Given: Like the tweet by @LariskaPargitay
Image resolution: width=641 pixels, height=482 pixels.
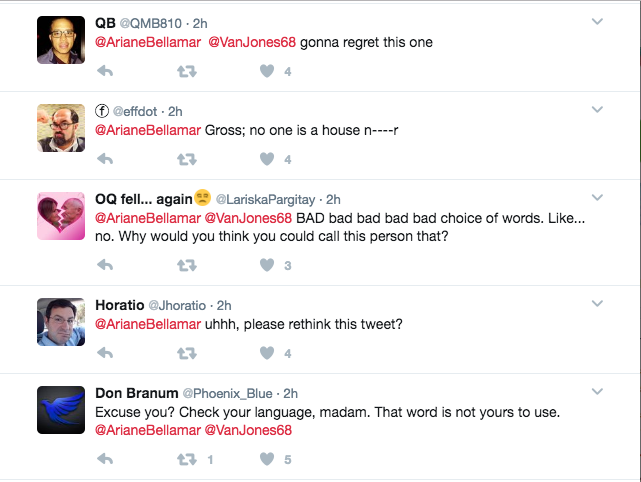Looking at the screenshot, I should [x=267, y=265].
